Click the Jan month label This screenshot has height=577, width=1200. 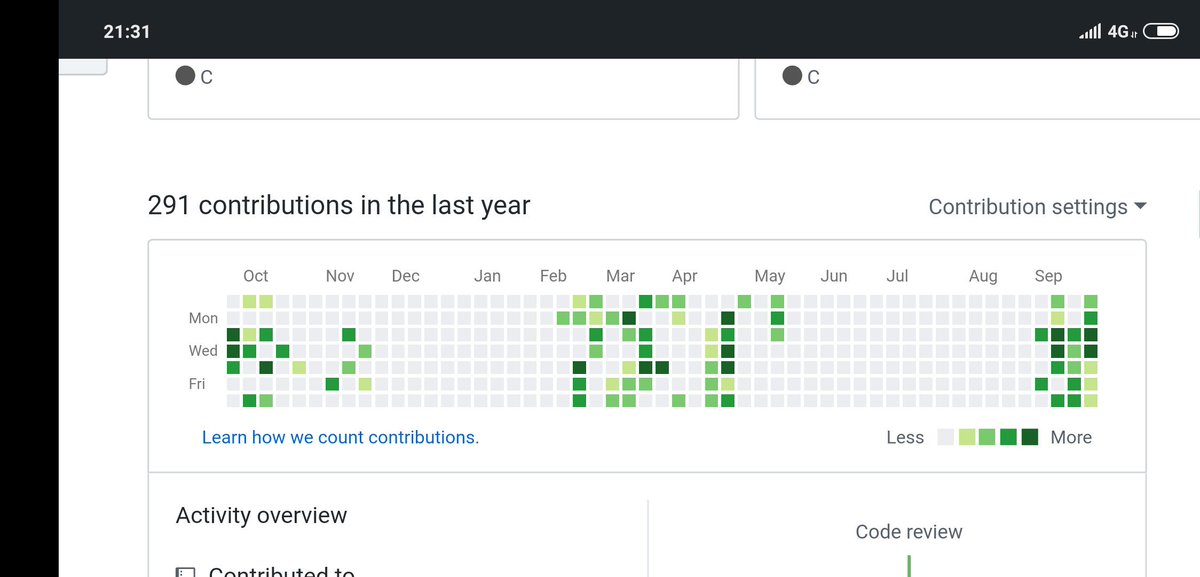(487, 276)
